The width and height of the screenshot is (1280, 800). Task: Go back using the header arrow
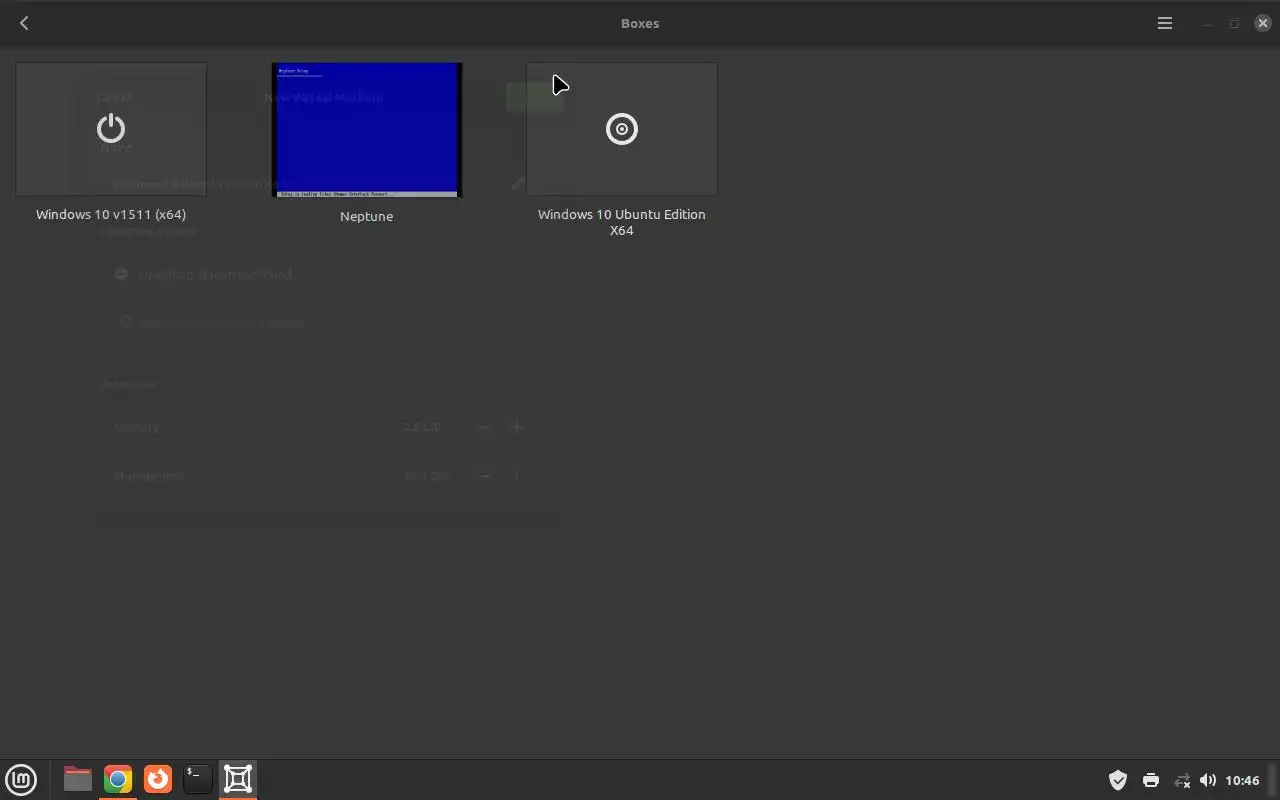tap(24, 23)
